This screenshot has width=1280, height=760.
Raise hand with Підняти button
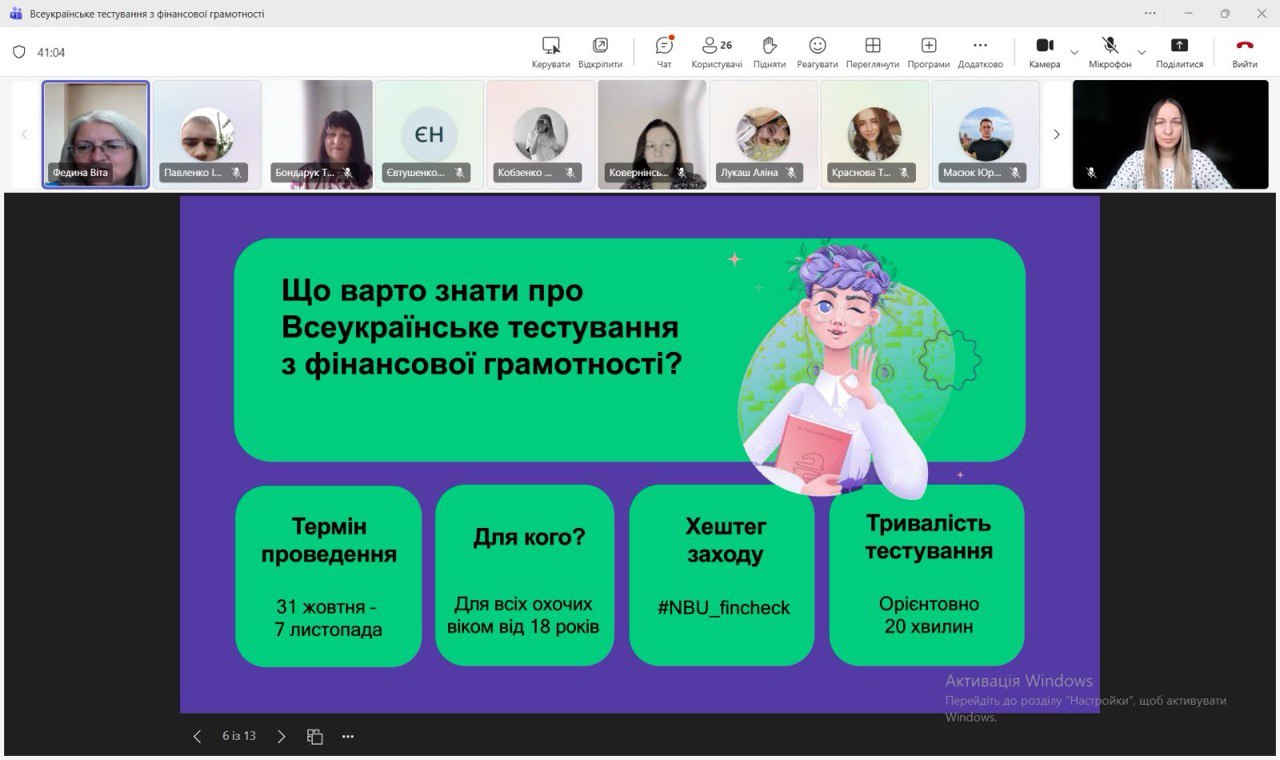click(769, 52)
